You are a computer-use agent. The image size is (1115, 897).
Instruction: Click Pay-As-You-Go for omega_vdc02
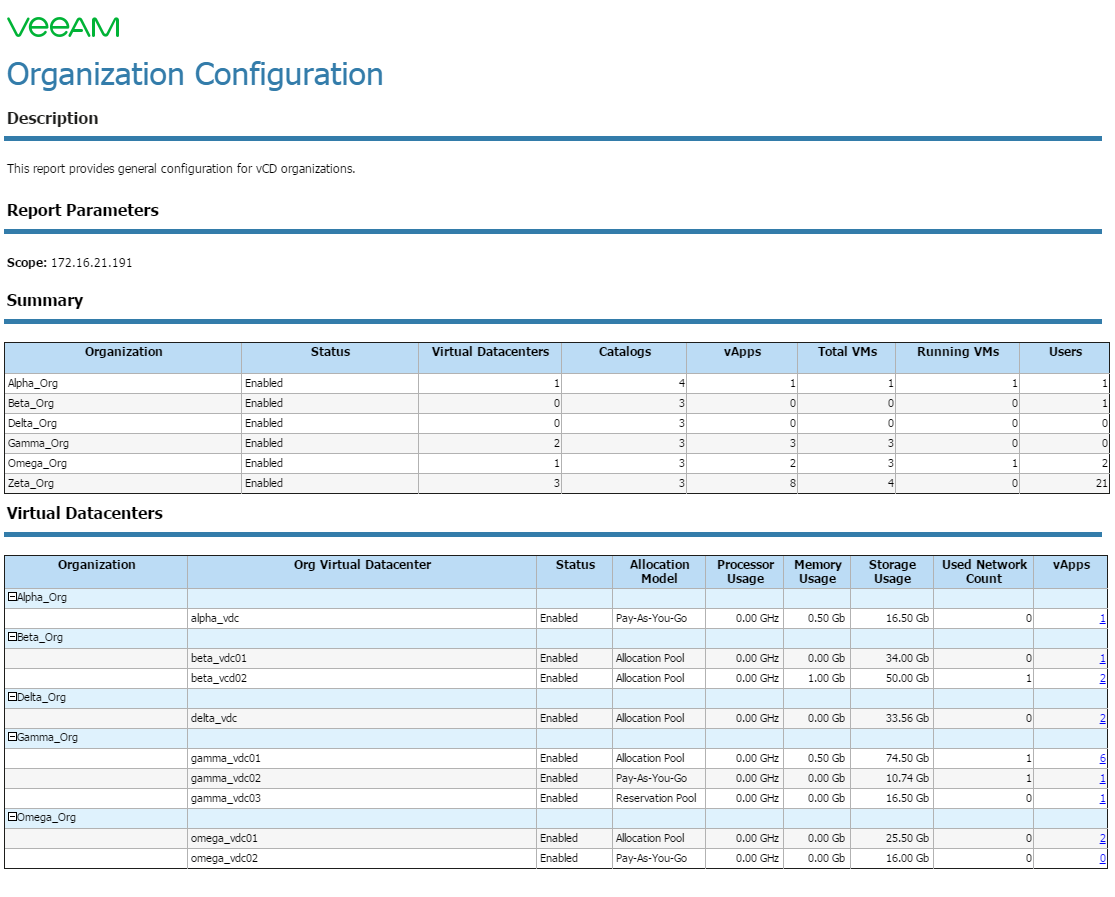[x=651, y=858]
